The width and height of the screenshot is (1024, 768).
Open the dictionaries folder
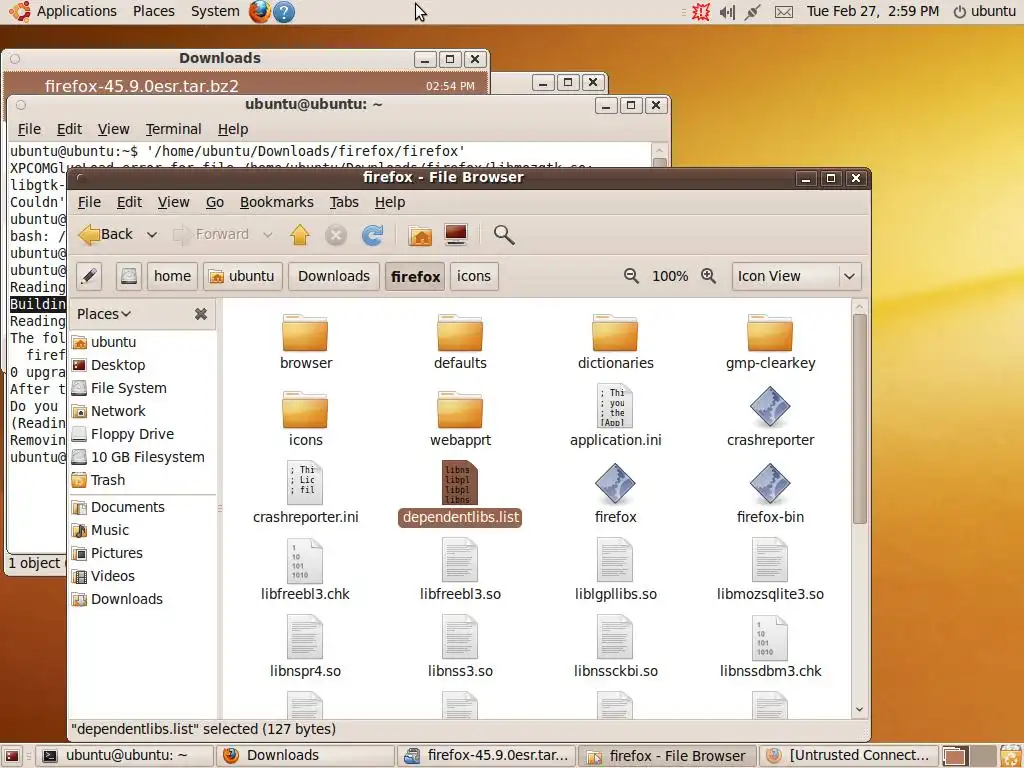[x=615, y=342]
